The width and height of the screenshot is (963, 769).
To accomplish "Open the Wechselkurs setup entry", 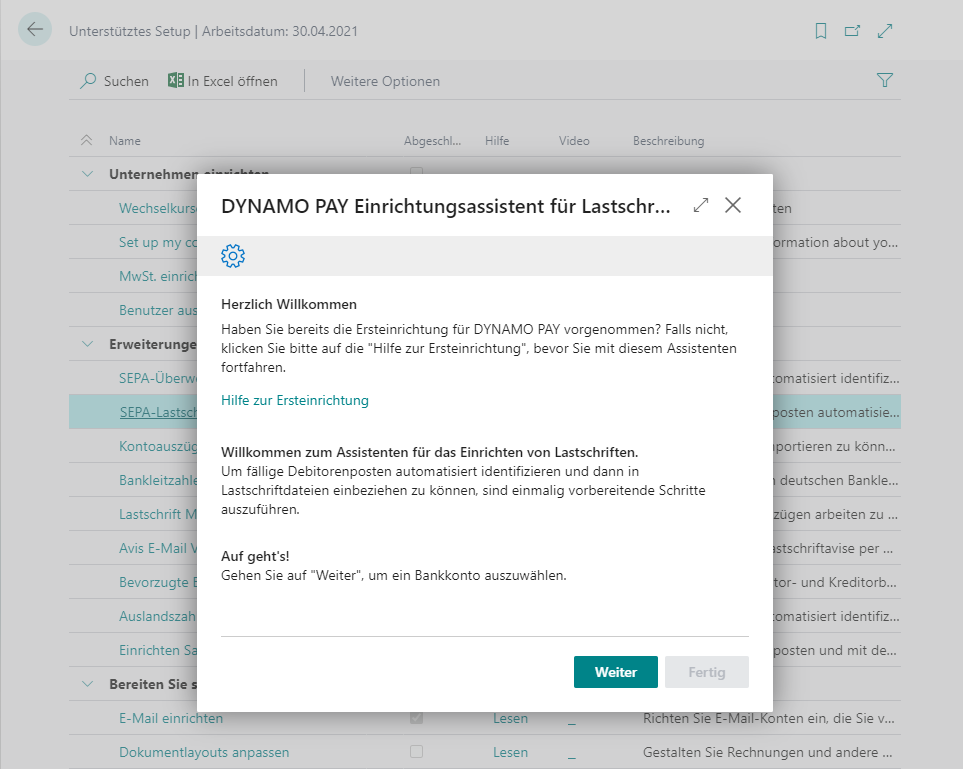I will pos(158,208).
